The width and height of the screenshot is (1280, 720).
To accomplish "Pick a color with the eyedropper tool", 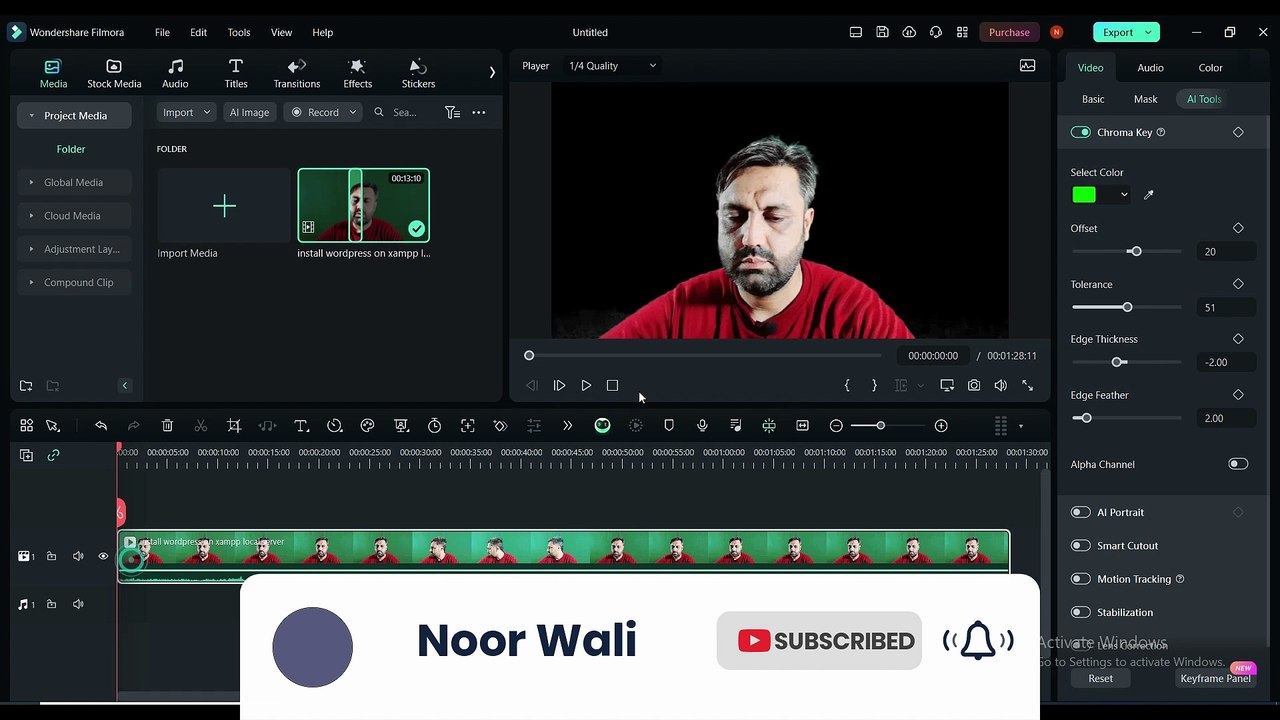I will coord(1148,195).
